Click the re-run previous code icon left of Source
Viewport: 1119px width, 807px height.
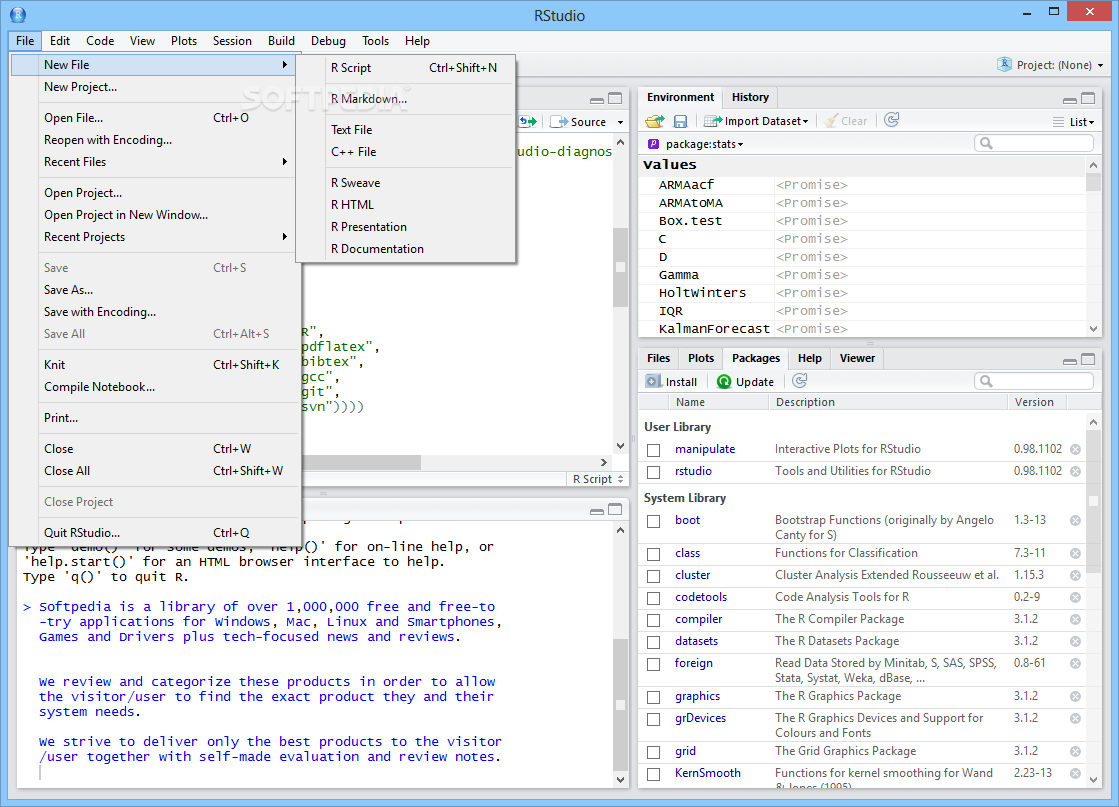pos(528,122)
